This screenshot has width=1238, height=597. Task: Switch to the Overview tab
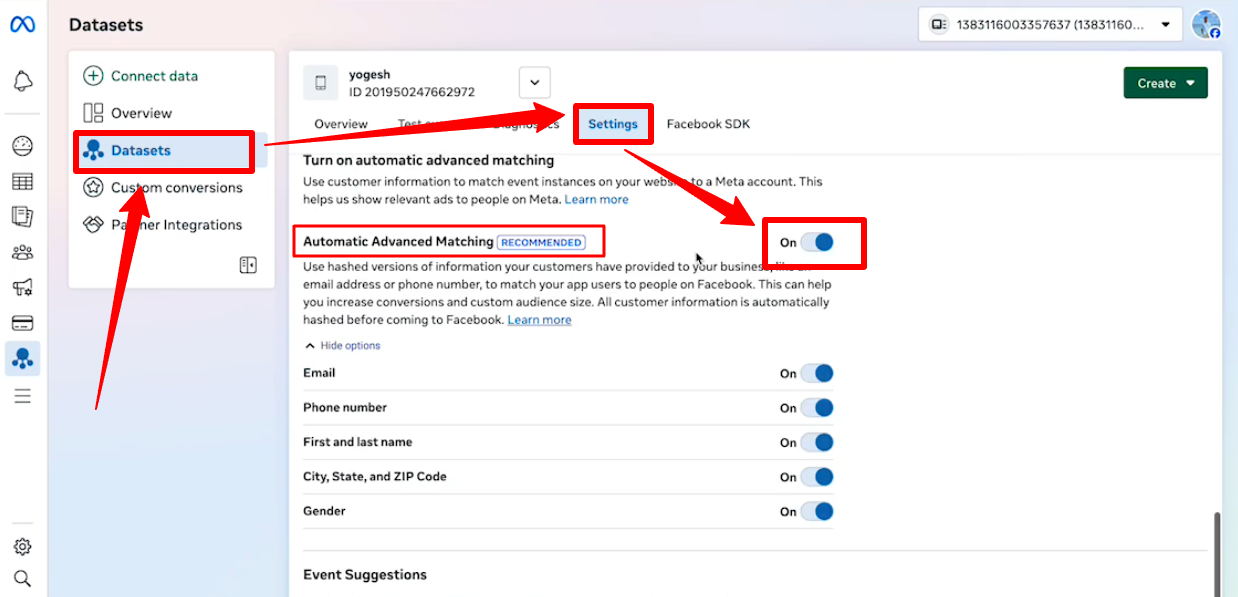341,124
